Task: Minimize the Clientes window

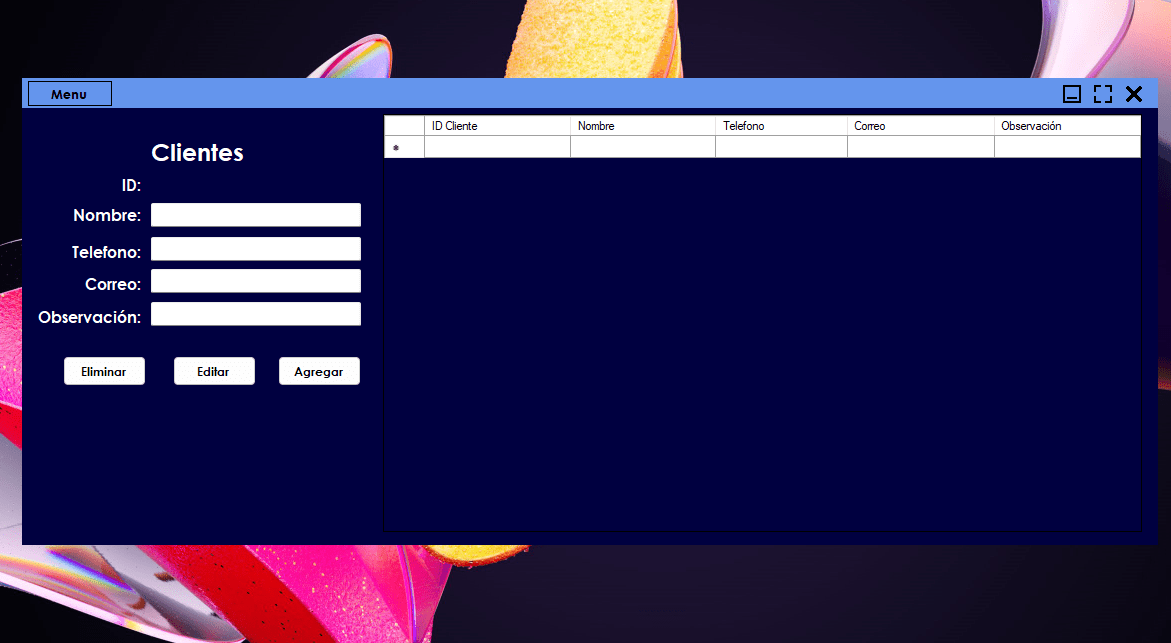Action: pos(1072,94)
